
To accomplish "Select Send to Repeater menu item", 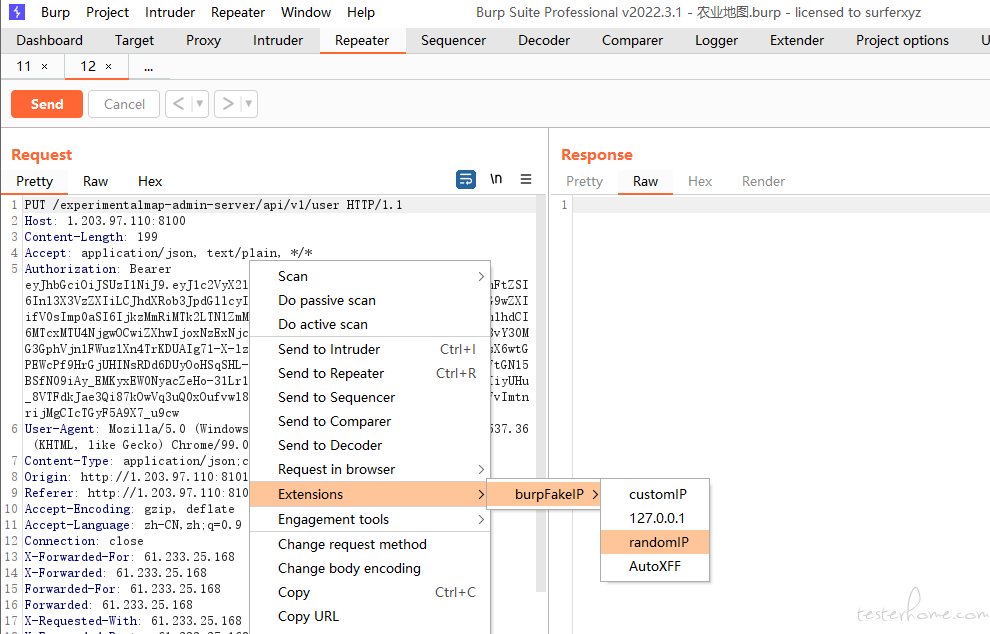I will [x=370, y=373].
